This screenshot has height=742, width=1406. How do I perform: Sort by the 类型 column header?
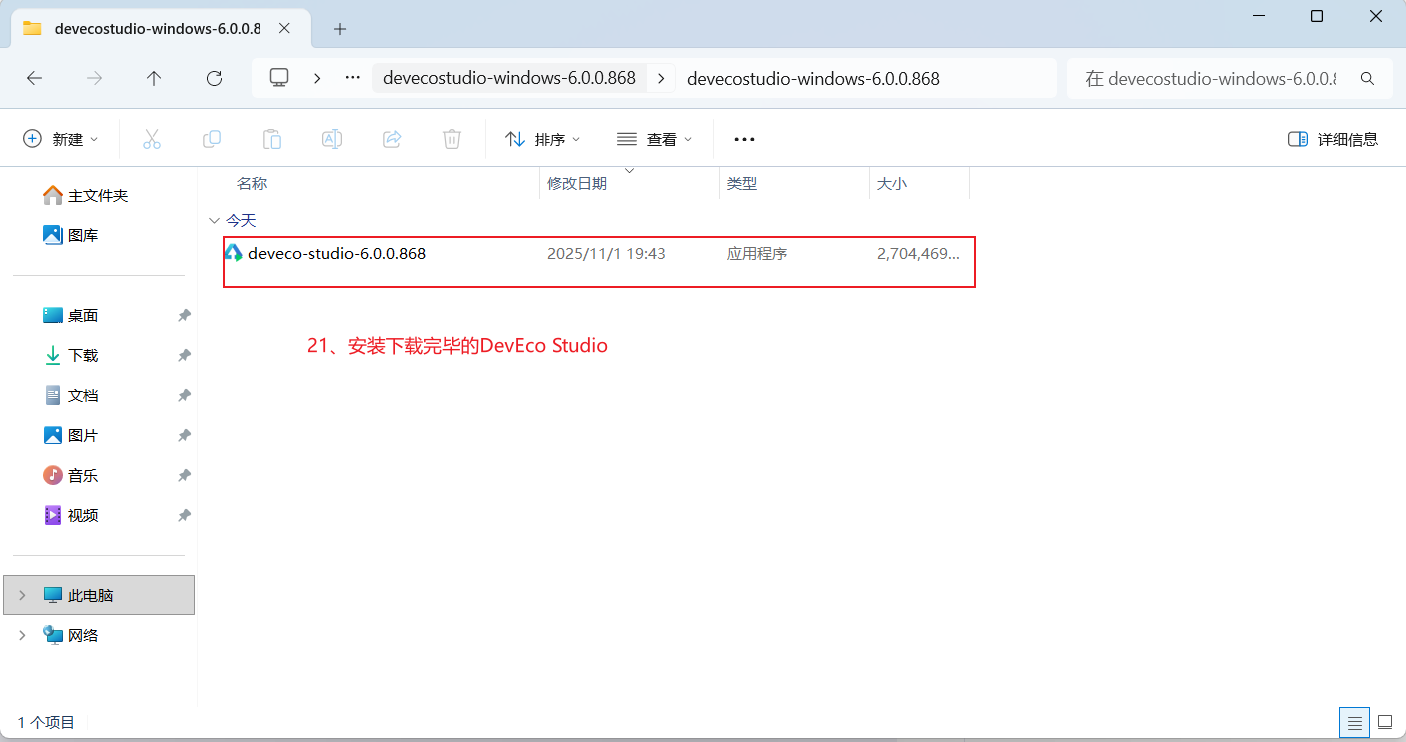point(742,184)
